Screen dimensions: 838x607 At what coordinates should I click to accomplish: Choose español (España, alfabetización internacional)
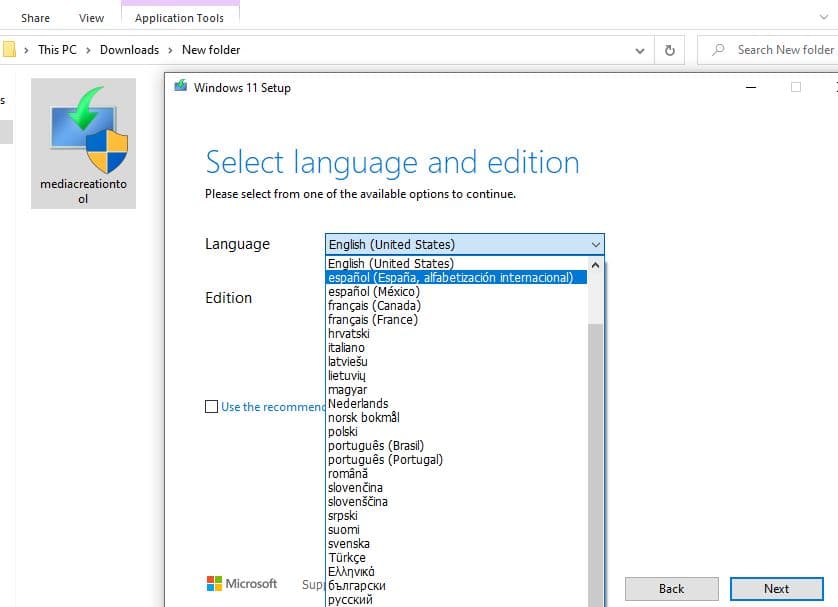tap(456, 277)
